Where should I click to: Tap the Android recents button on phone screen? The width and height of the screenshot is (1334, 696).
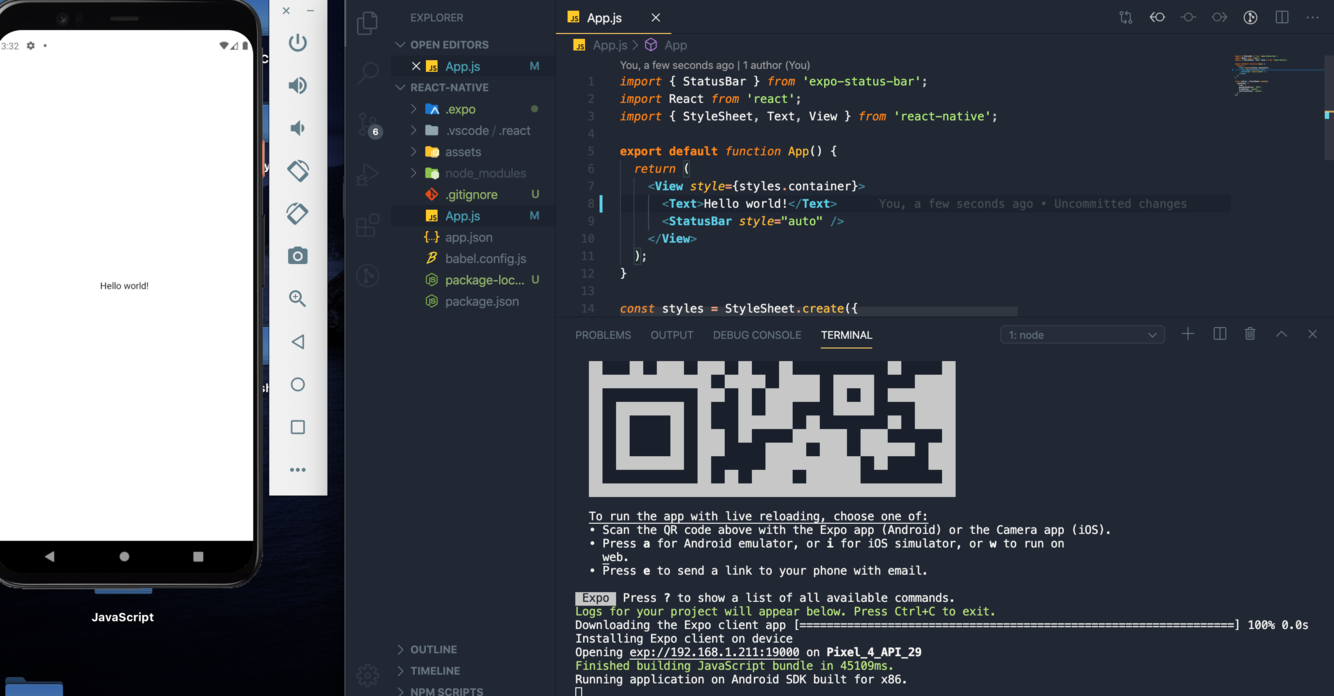click(x=198, y=556)
